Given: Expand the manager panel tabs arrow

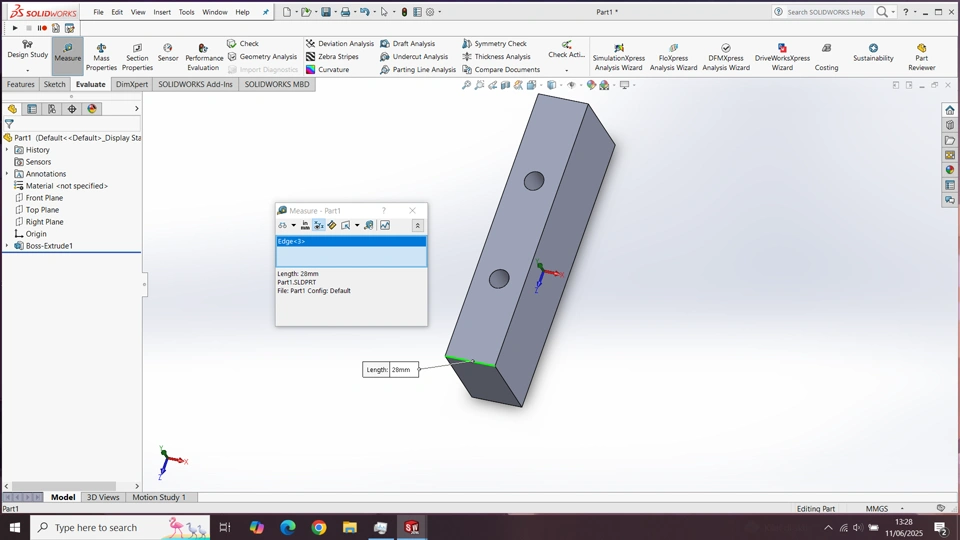Looking at the screenshot, I should (137, 109).
